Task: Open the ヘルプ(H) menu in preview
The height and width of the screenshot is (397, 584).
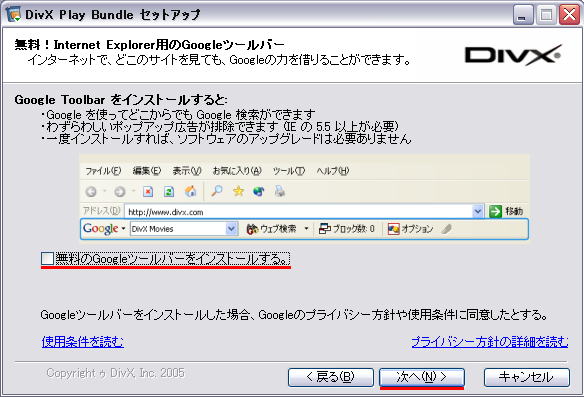Action: (x=333, y=171)
